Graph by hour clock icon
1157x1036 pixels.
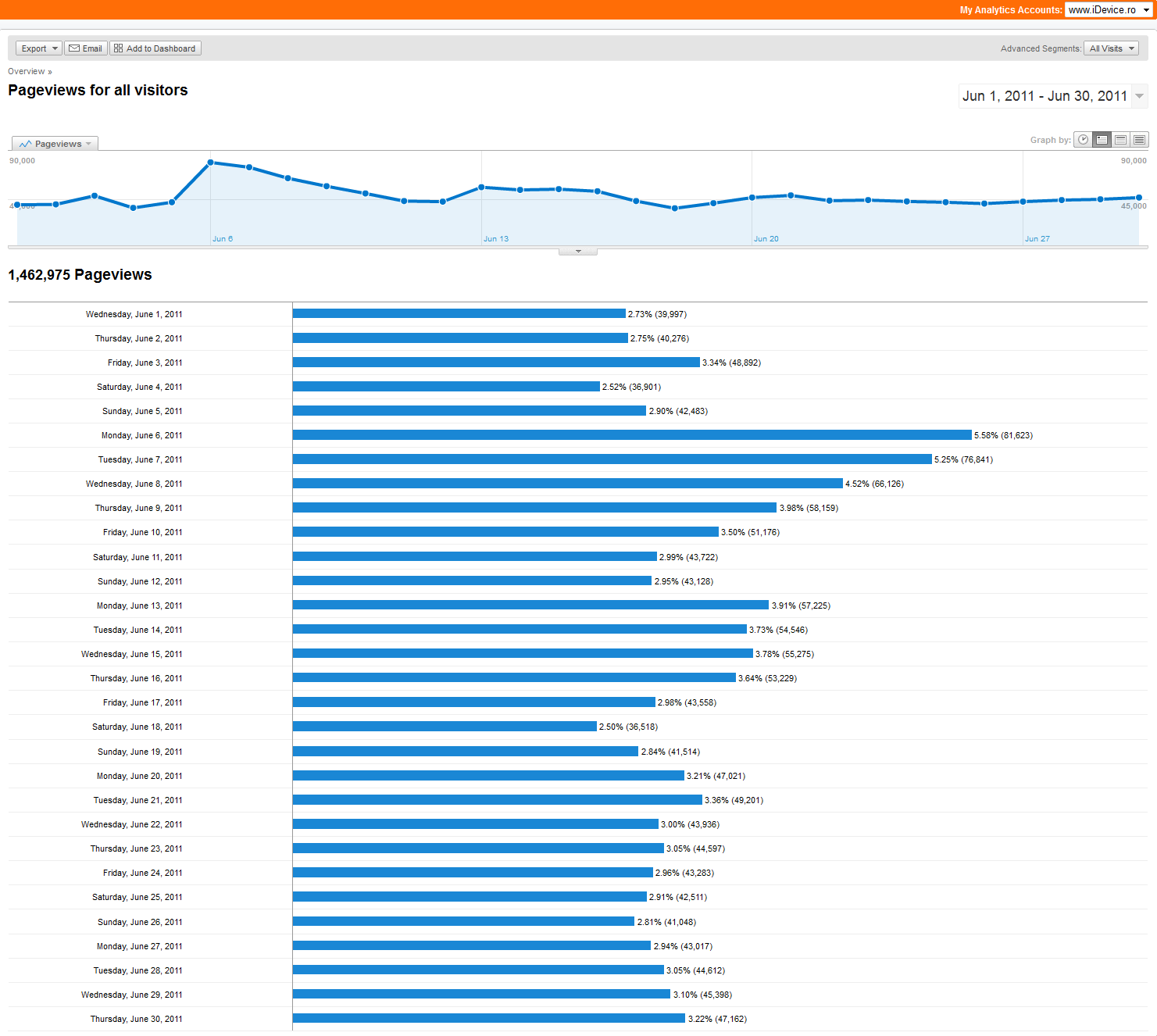pyautogui.click(x=1083, y=140)
